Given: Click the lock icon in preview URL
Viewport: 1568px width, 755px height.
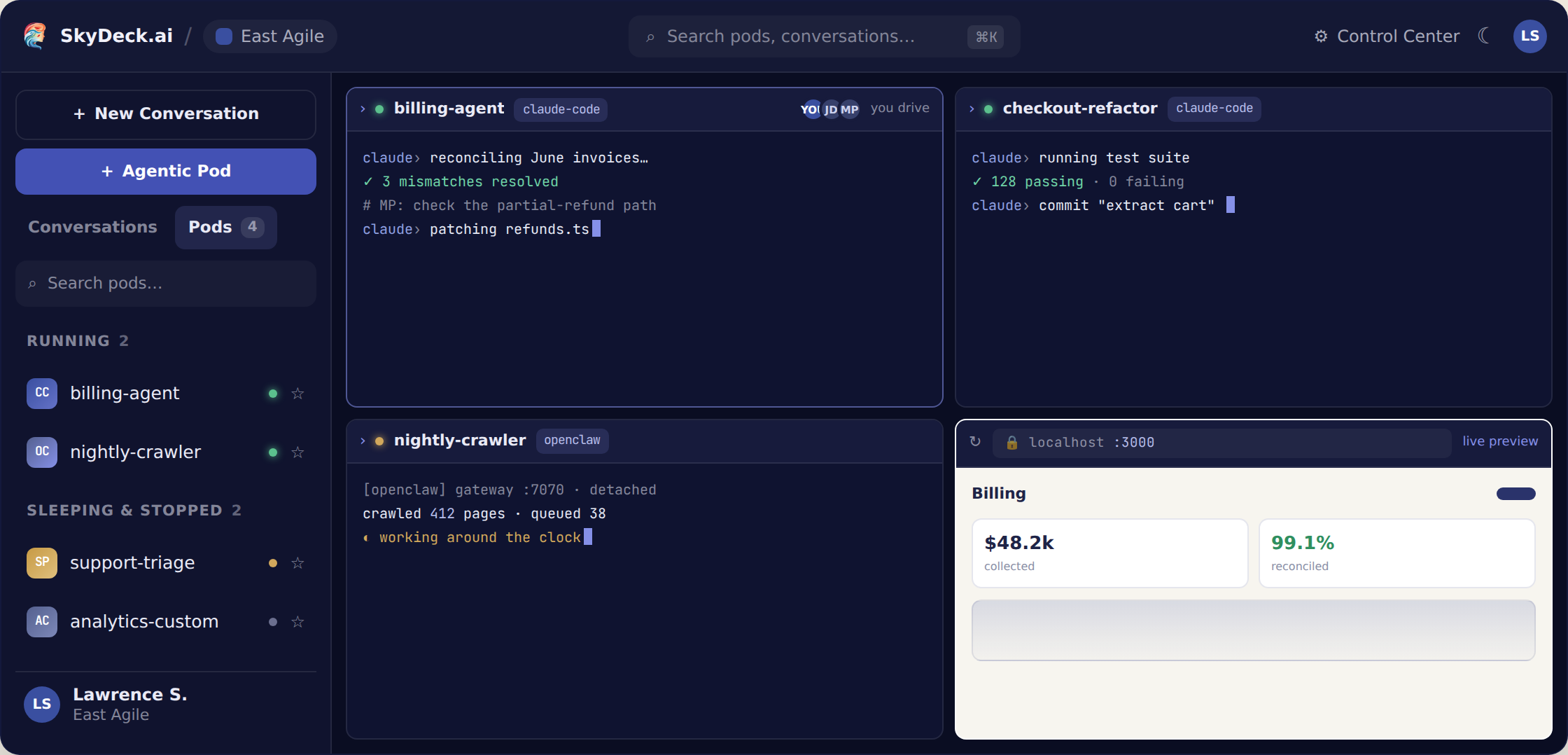Looking at the screenshot, I should point(1012,443).
